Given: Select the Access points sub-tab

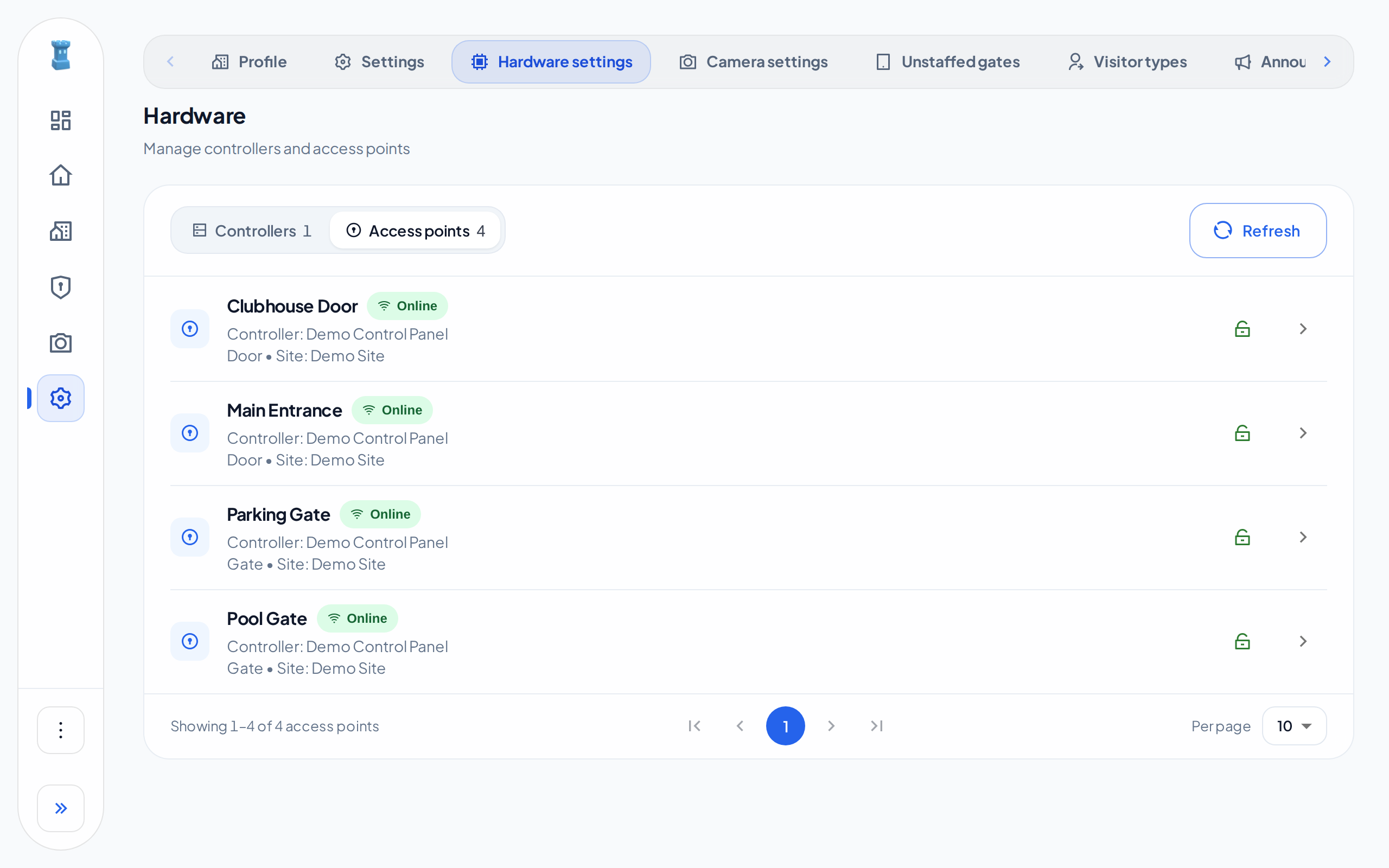Looking at the screenshot, I should 416,231.
